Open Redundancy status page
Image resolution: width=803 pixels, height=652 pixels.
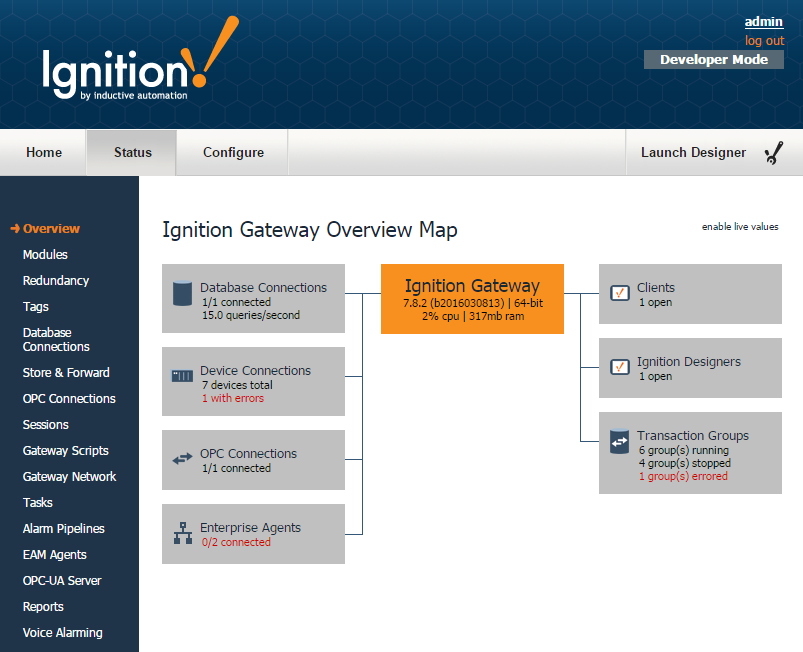(x=56, y=281)
